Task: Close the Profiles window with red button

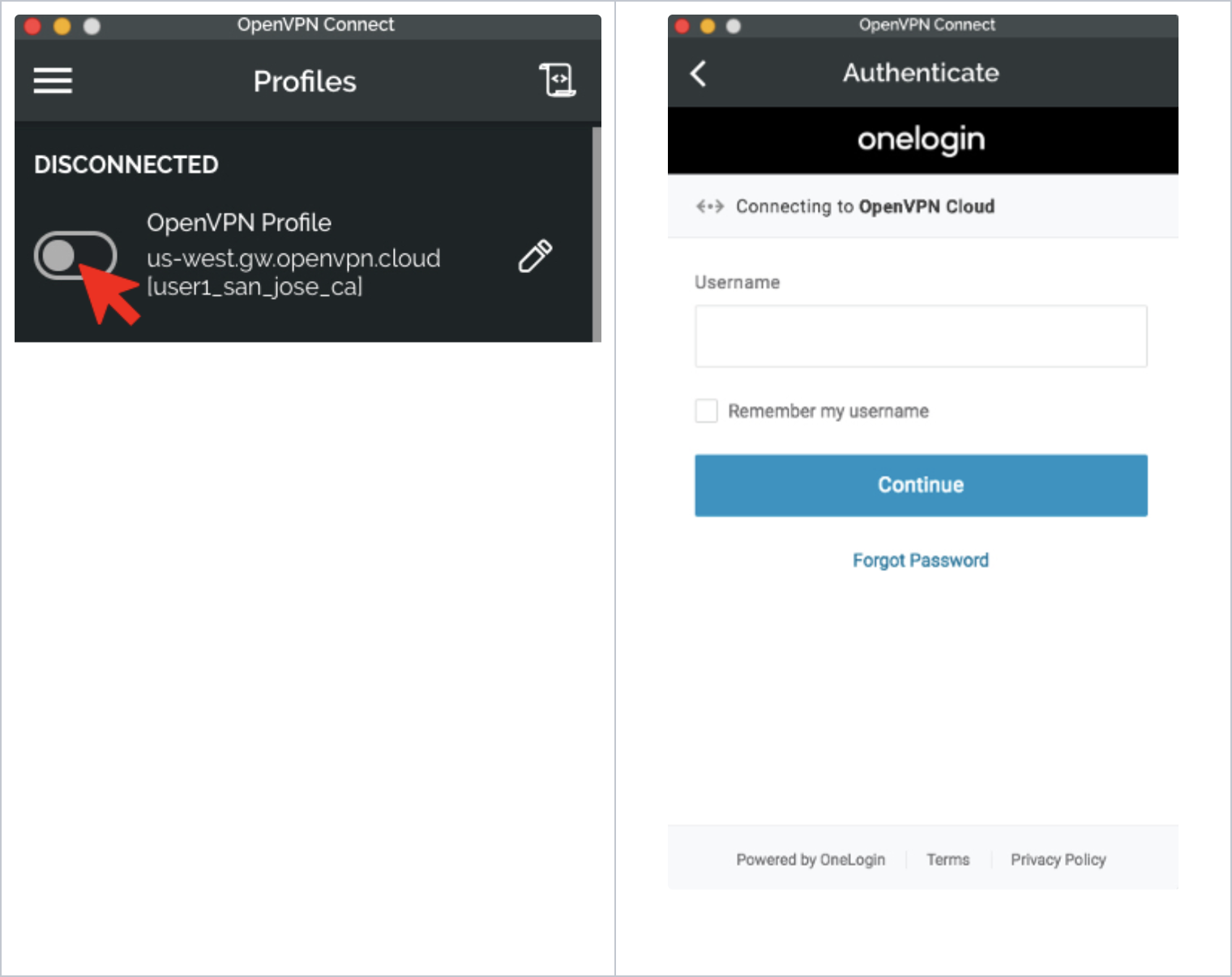Action: coord(33,26)
